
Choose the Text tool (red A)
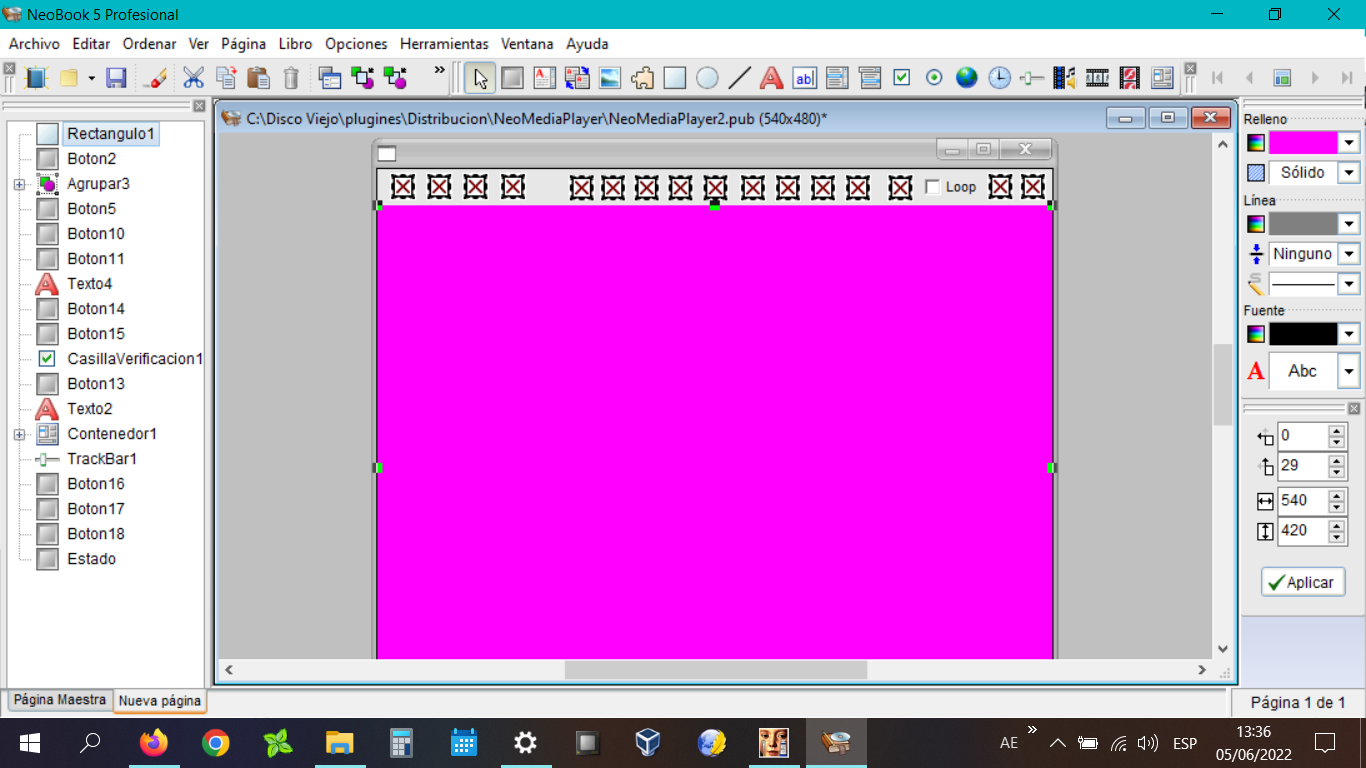coord(771,78)
